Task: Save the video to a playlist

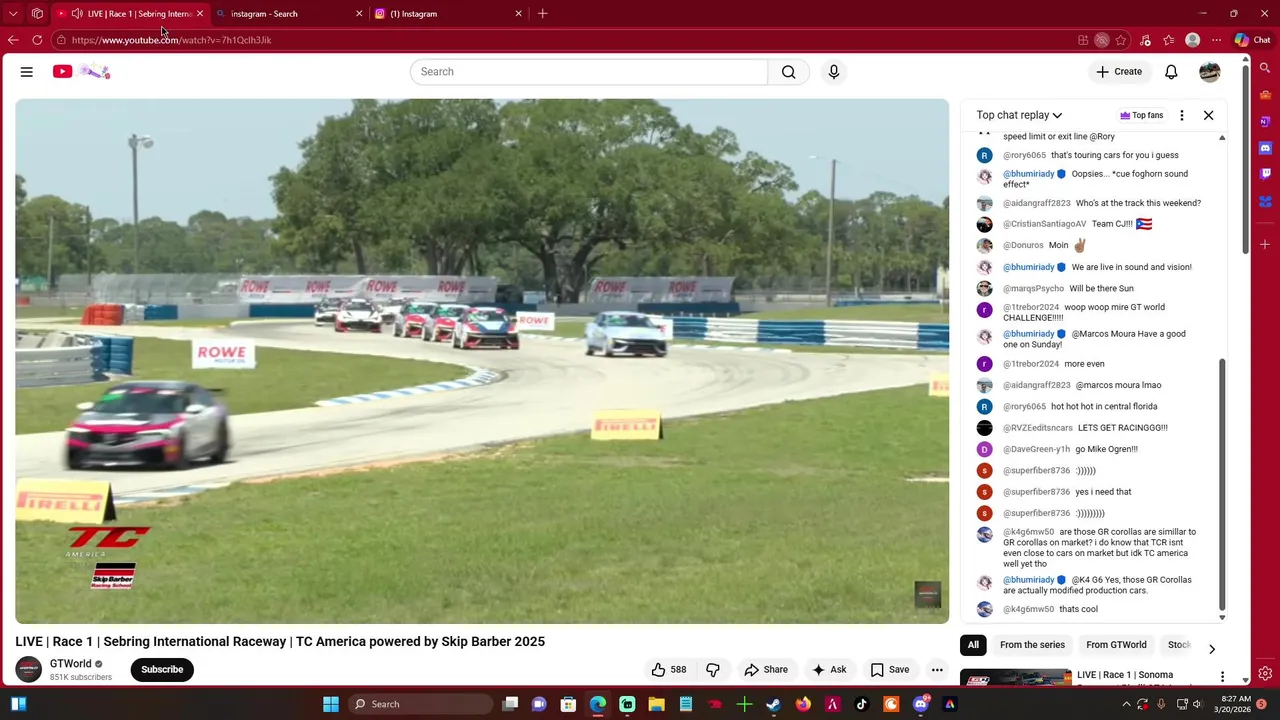Action: coord(889,670)
